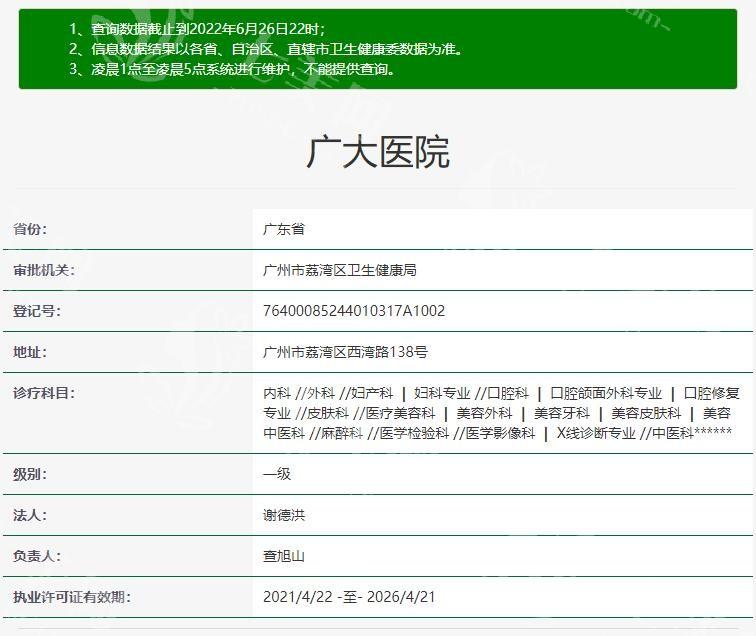The height and width of the screenshot is (636, 756).
Task: Select the value 广州市荔湾区卫生健康局
Action: click(x=340, y=270)
